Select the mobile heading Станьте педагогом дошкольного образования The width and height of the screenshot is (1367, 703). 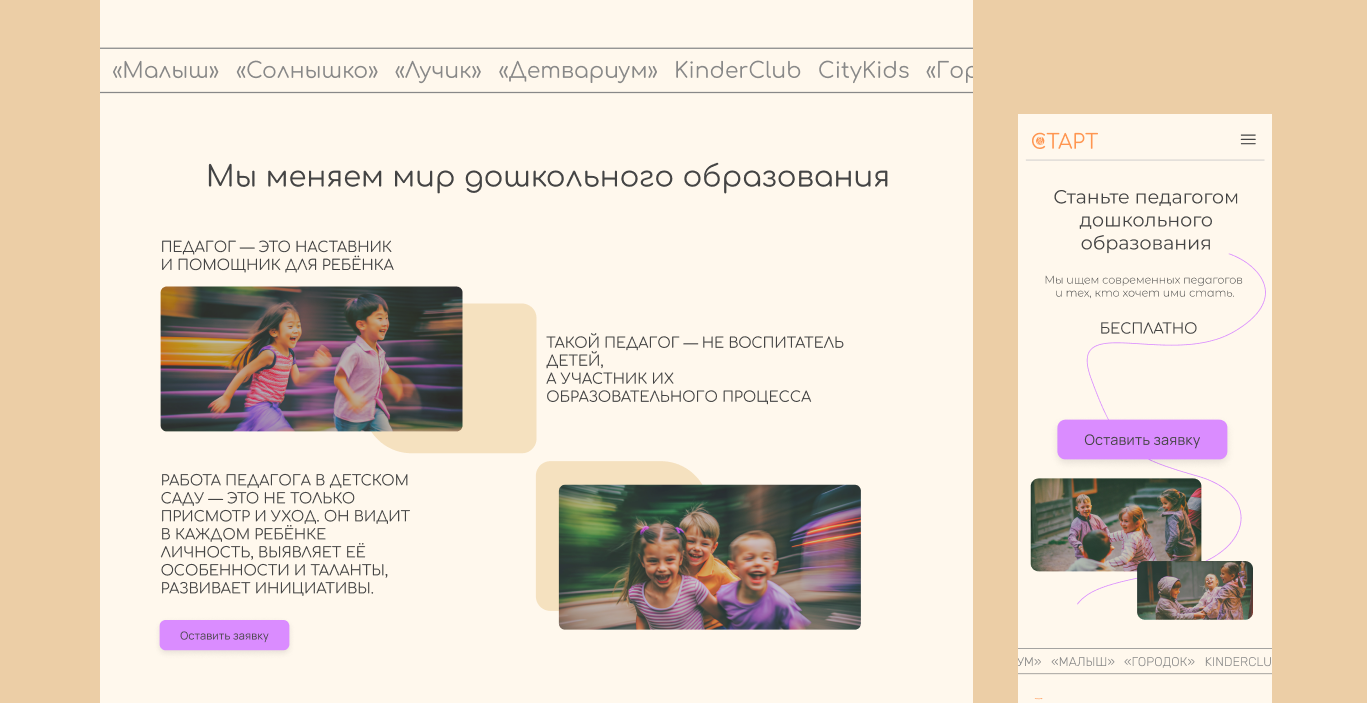coord(1145,220)
